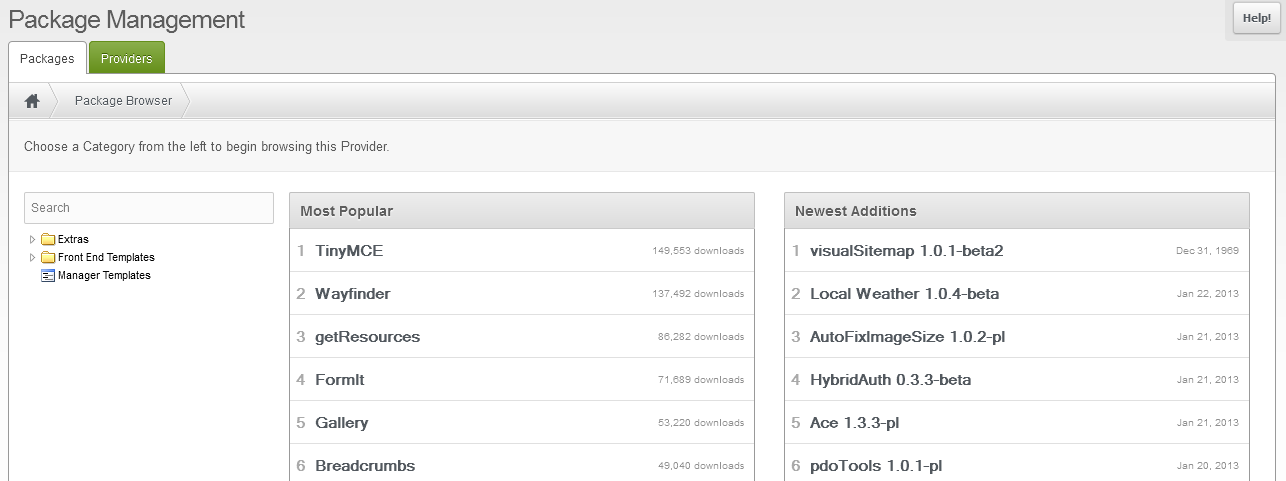The width and height of the screenshot is (1286, 481).
Task: Select the Packages tab
Action: (x=47, y=59)
